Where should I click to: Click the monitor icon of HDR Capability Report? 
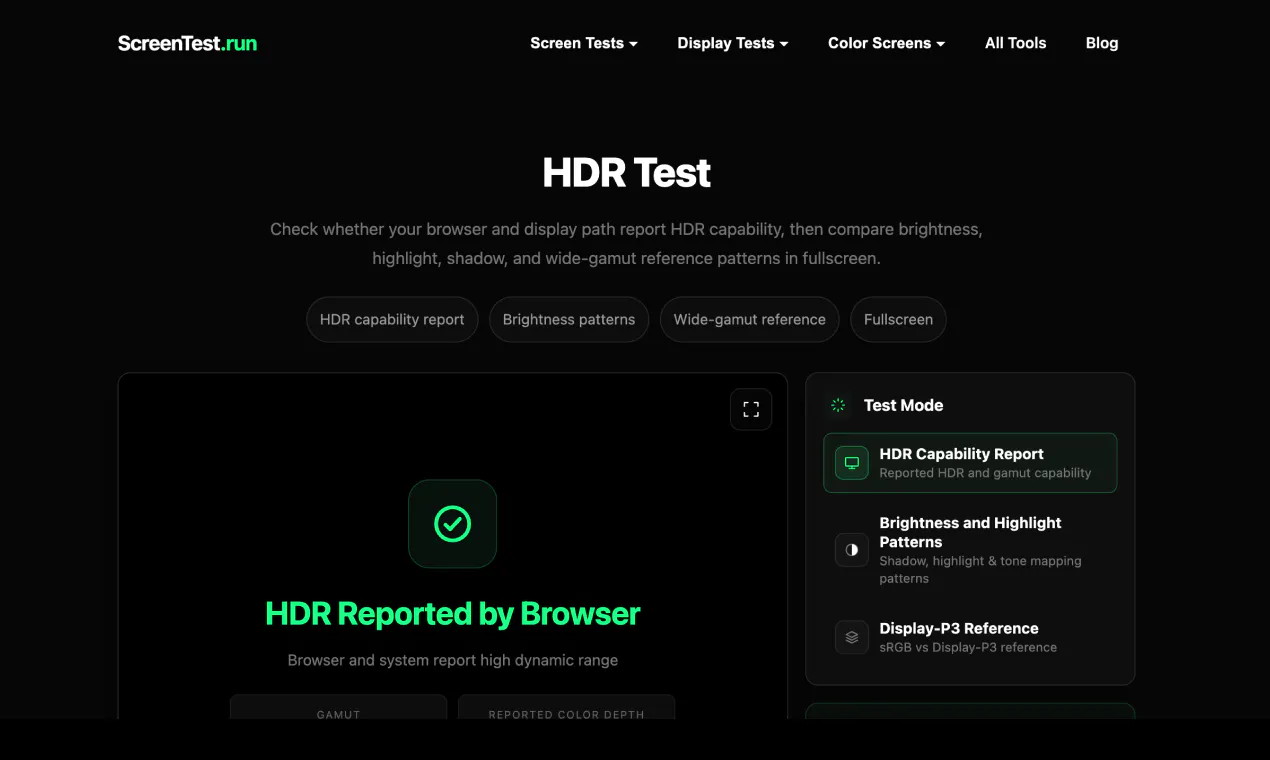(x=852, y=463)
